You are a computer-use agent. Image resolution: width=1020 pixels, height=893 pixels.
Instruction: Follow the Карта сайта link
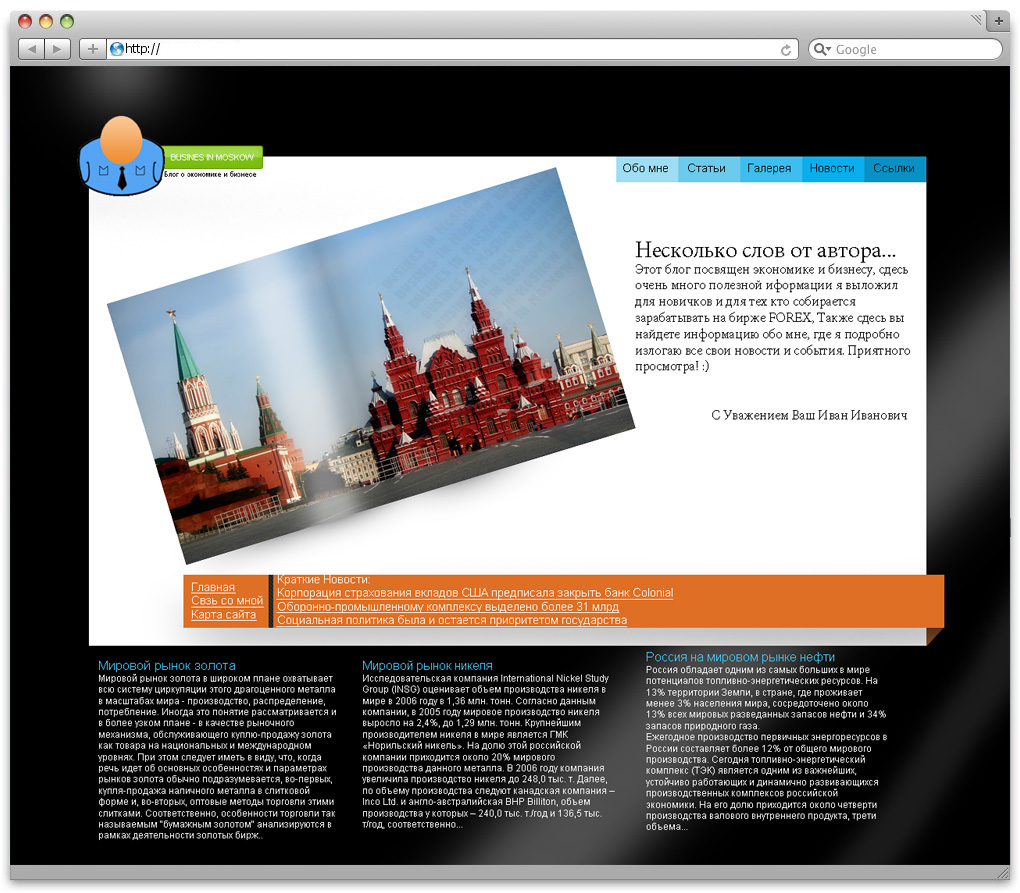(x=223, y=615)
